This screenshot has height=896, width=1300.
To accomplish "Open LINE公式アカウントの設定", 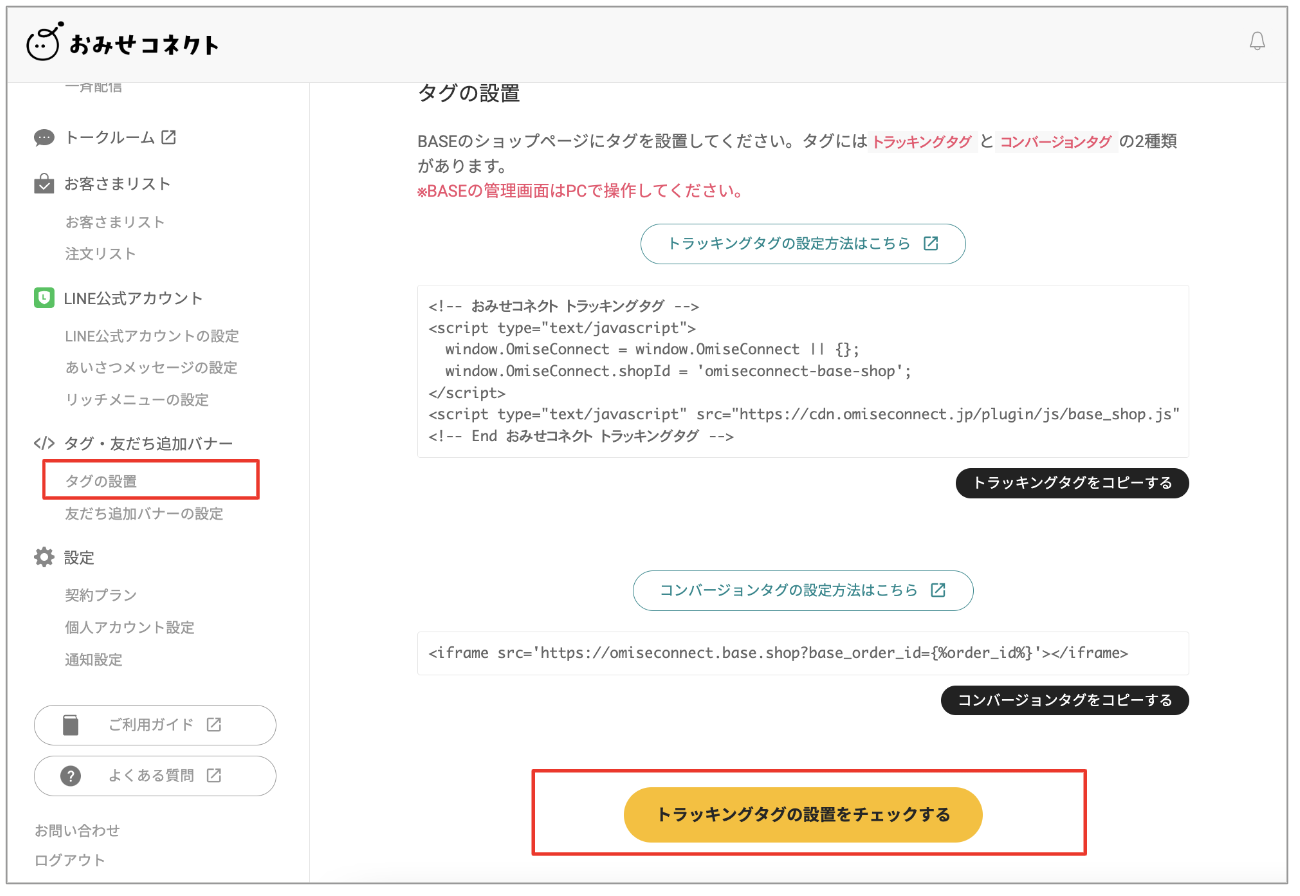I will pos(152,336).
